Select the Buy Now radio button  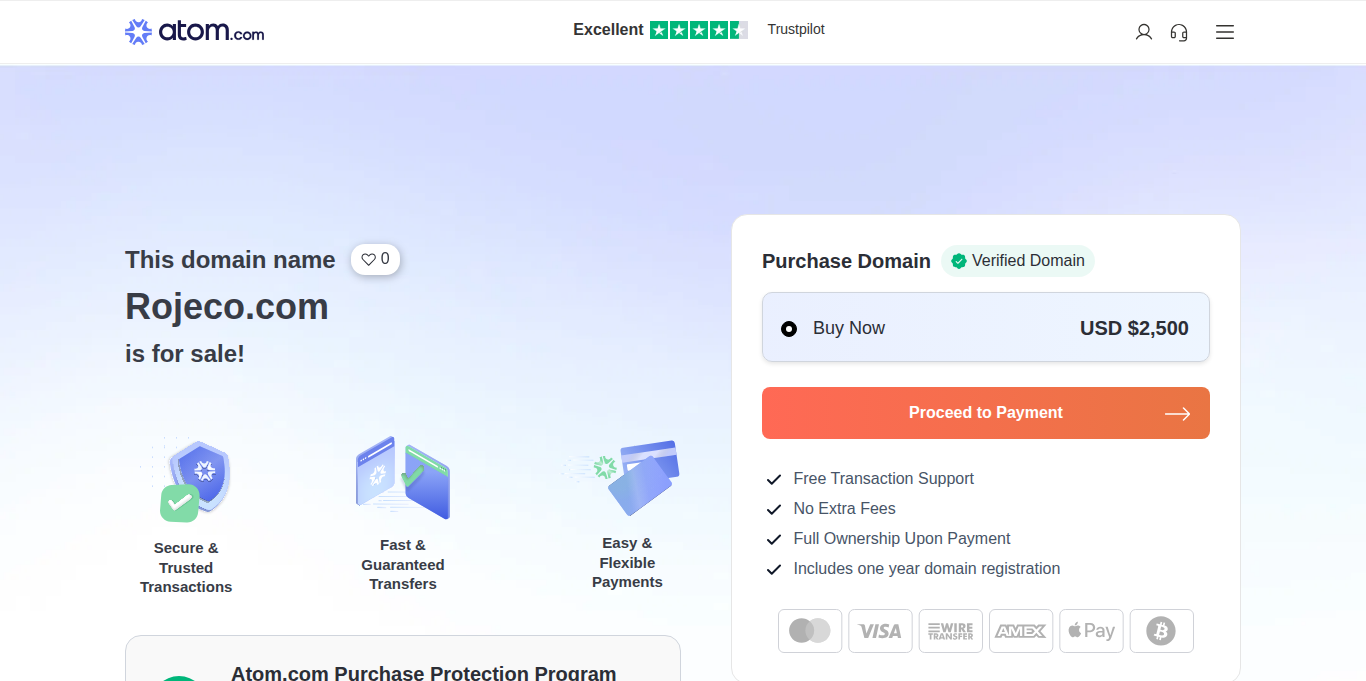click(x=789, y=328)
